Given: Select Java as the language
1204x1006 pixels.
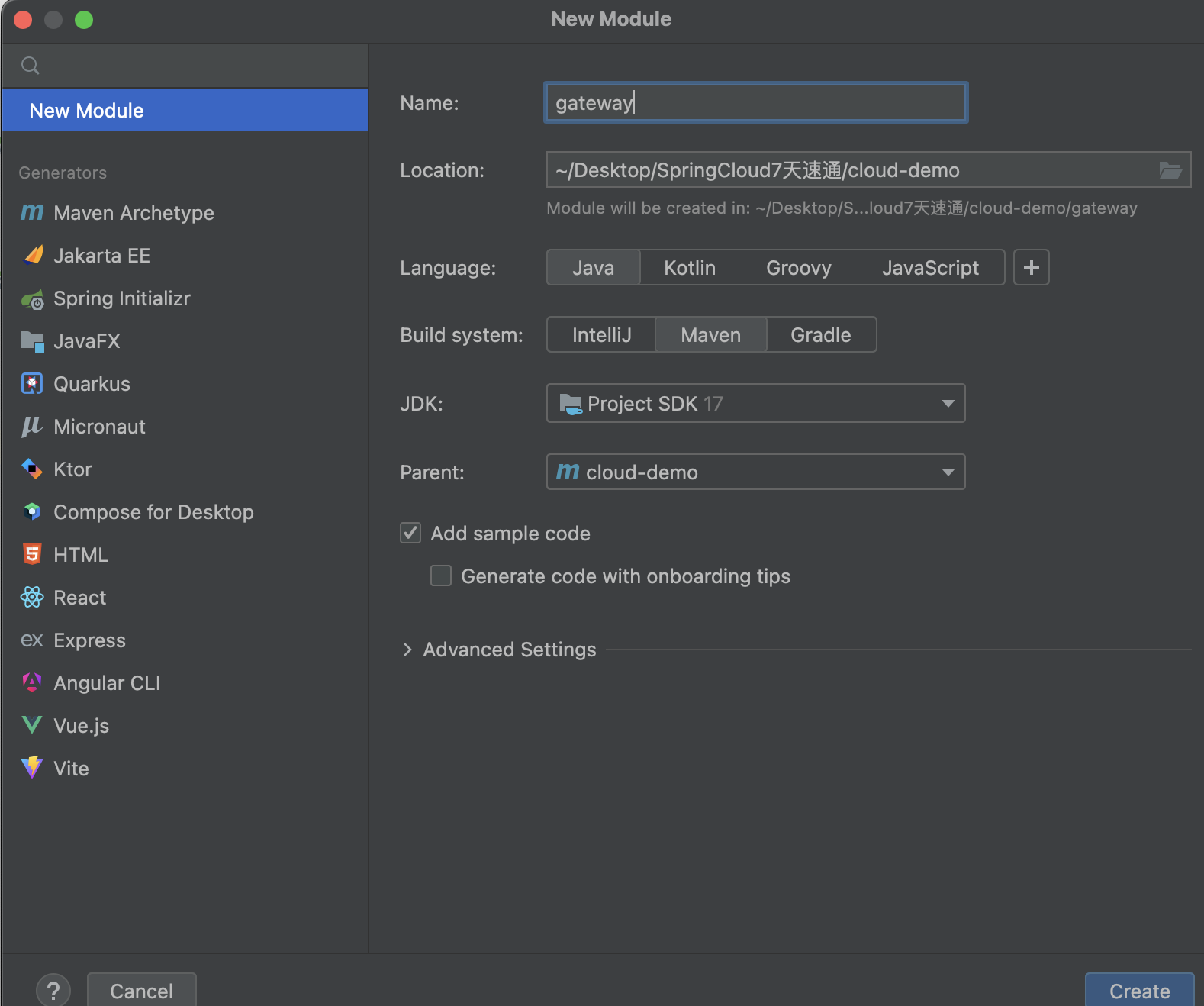Looking at the screenshot, I should [594, 267].
